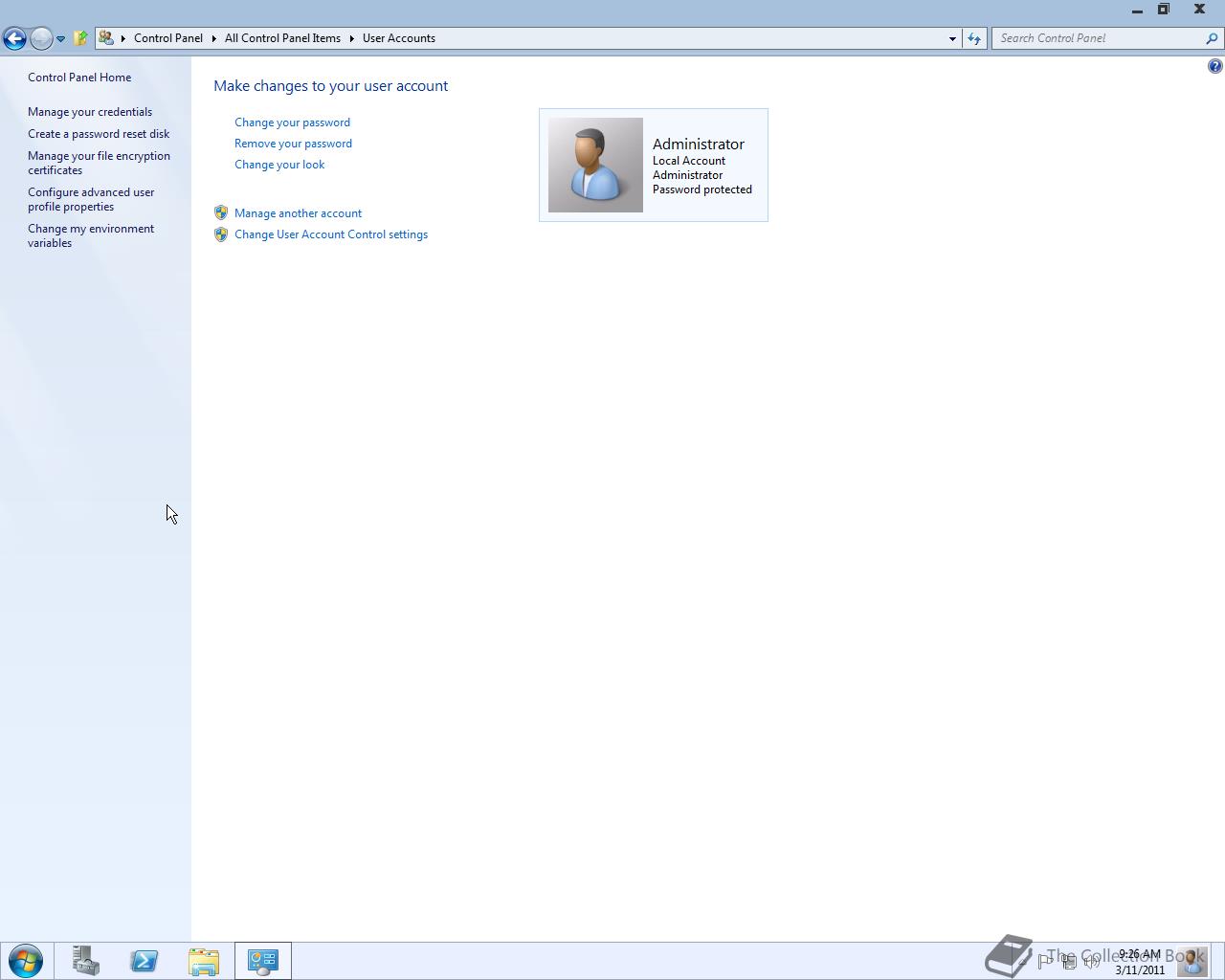Click the Password protected text
The height and width of the screenshot is (980, 1225).
point(702,189)
